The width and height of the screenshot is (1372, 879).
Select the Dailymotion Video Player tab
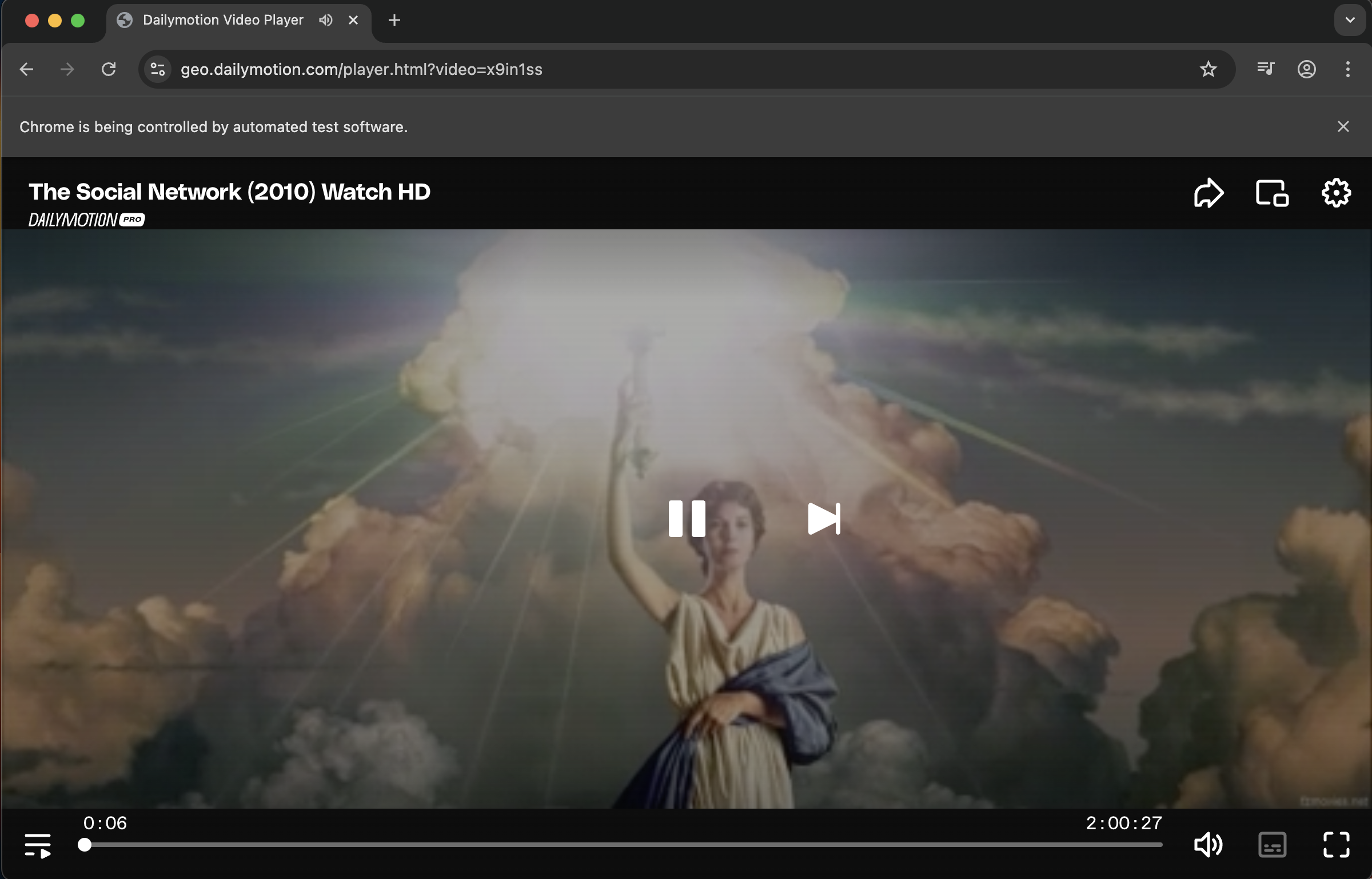pos(223,21)
